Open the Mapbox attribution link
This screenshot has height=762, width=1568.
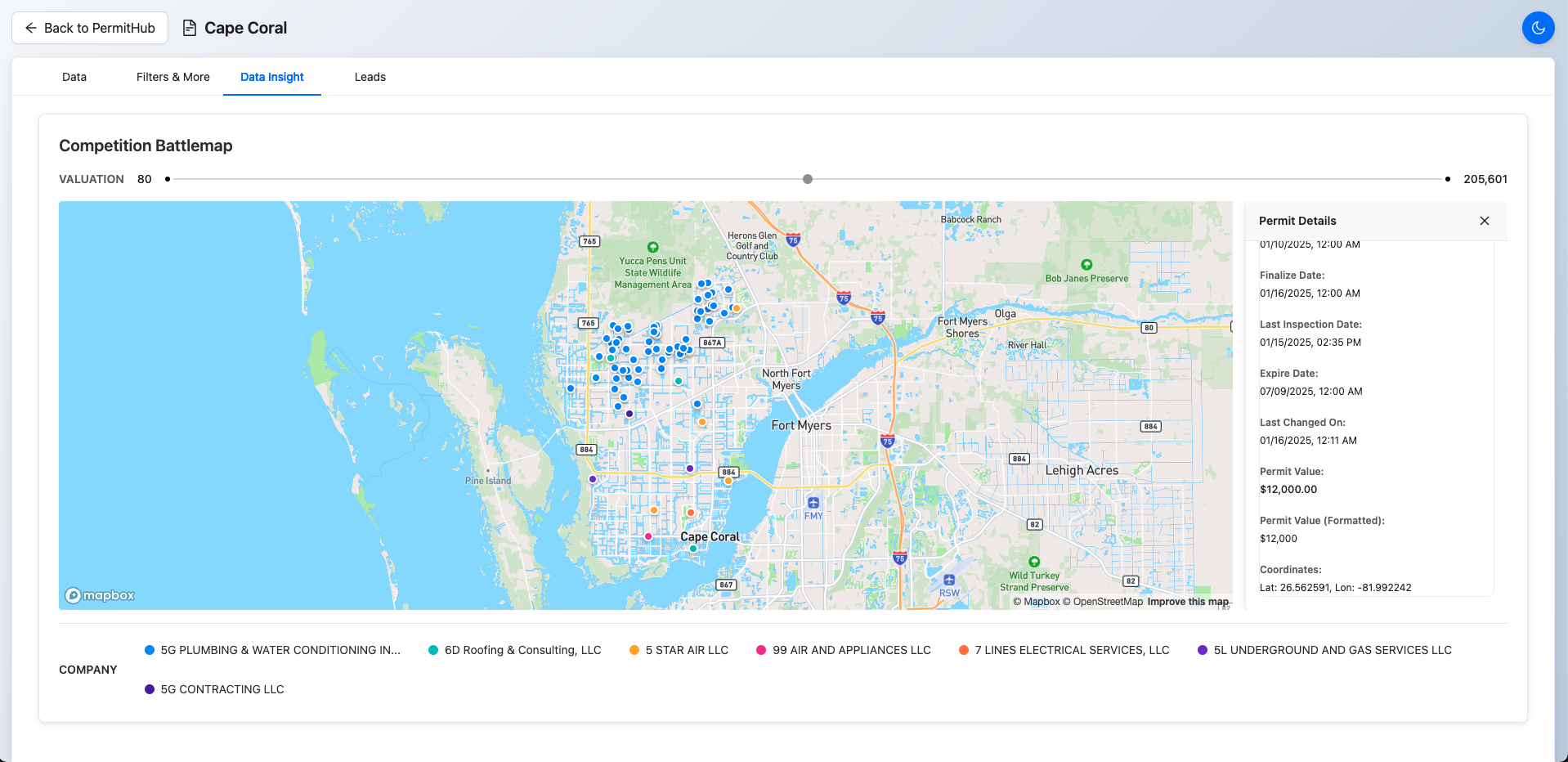click(1037, 602)
